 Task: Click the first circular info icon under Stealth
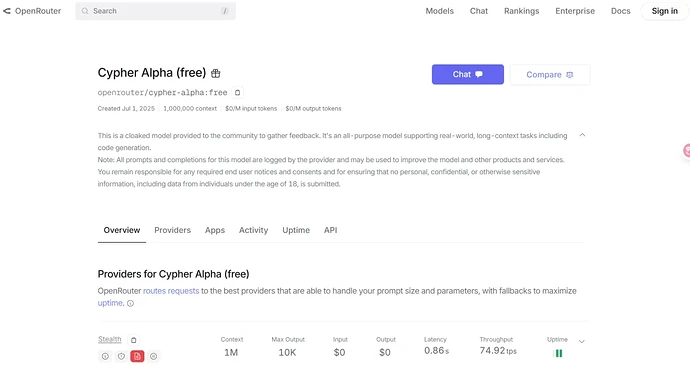pyautogui.click(x=105, y=356)
